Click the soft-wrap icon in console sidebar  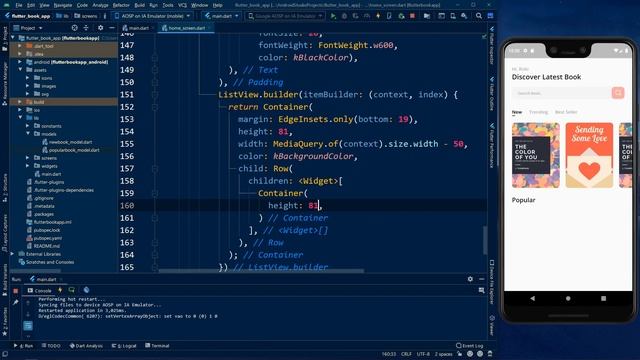[28, 326]
